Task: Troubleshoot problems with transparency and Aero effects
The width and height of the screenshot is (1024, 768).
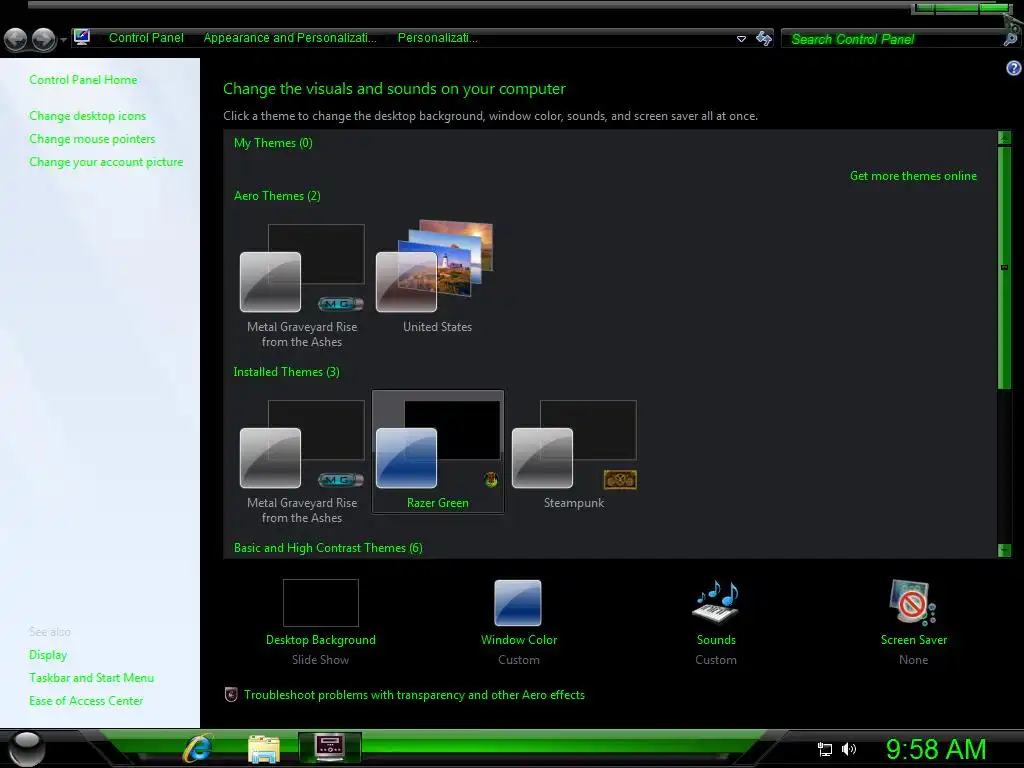Action: [414, 695]
